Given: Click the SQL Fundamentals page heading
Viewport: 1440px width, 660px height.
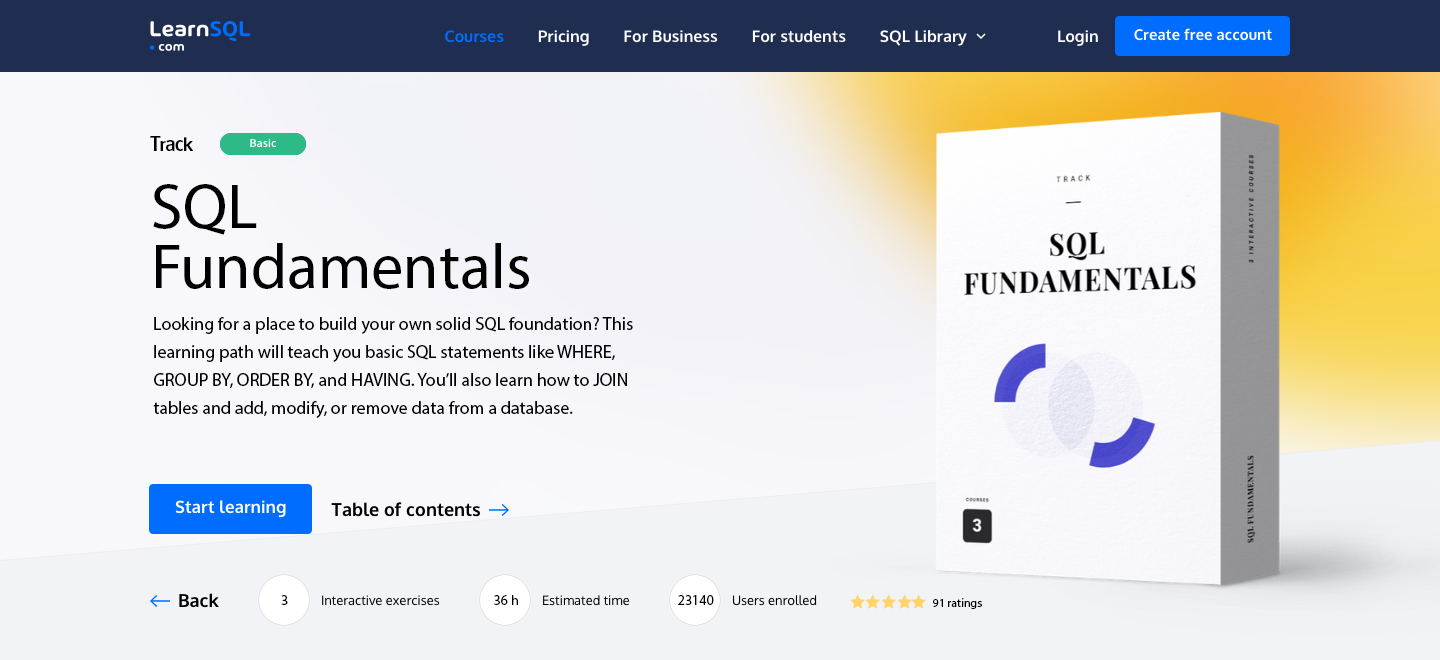Looking at the screenshot, I should (340, 238).
